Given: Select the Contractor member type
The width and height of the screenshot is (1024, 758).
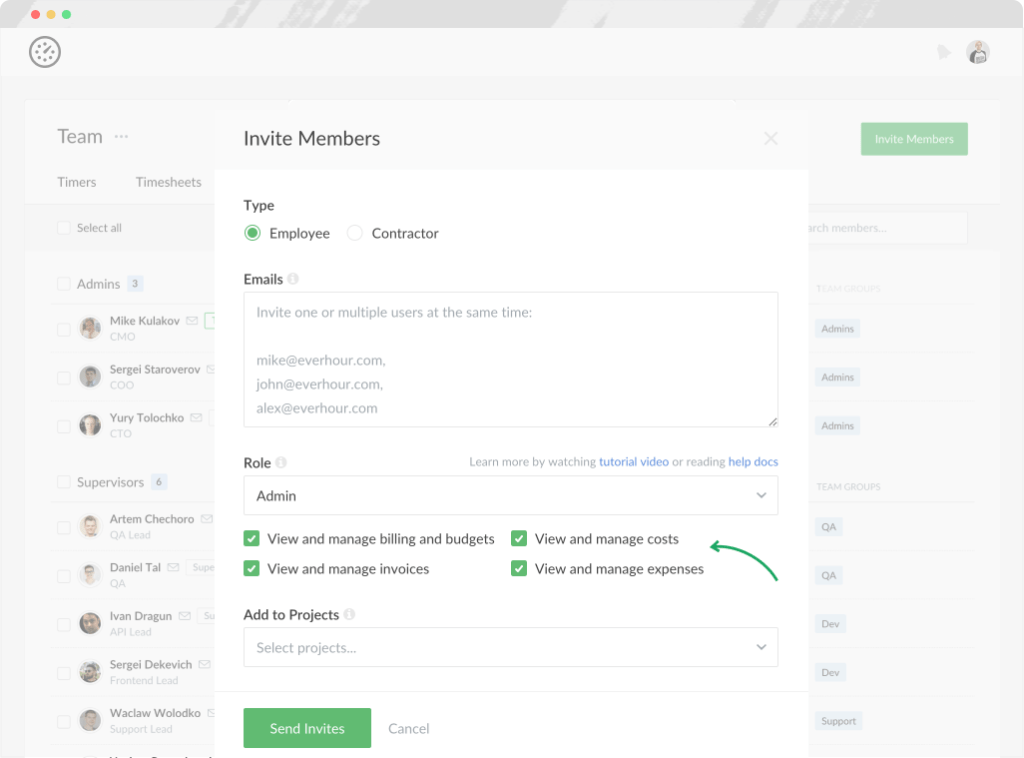Looking at the screenshot, I should click(x=355, y=232).
